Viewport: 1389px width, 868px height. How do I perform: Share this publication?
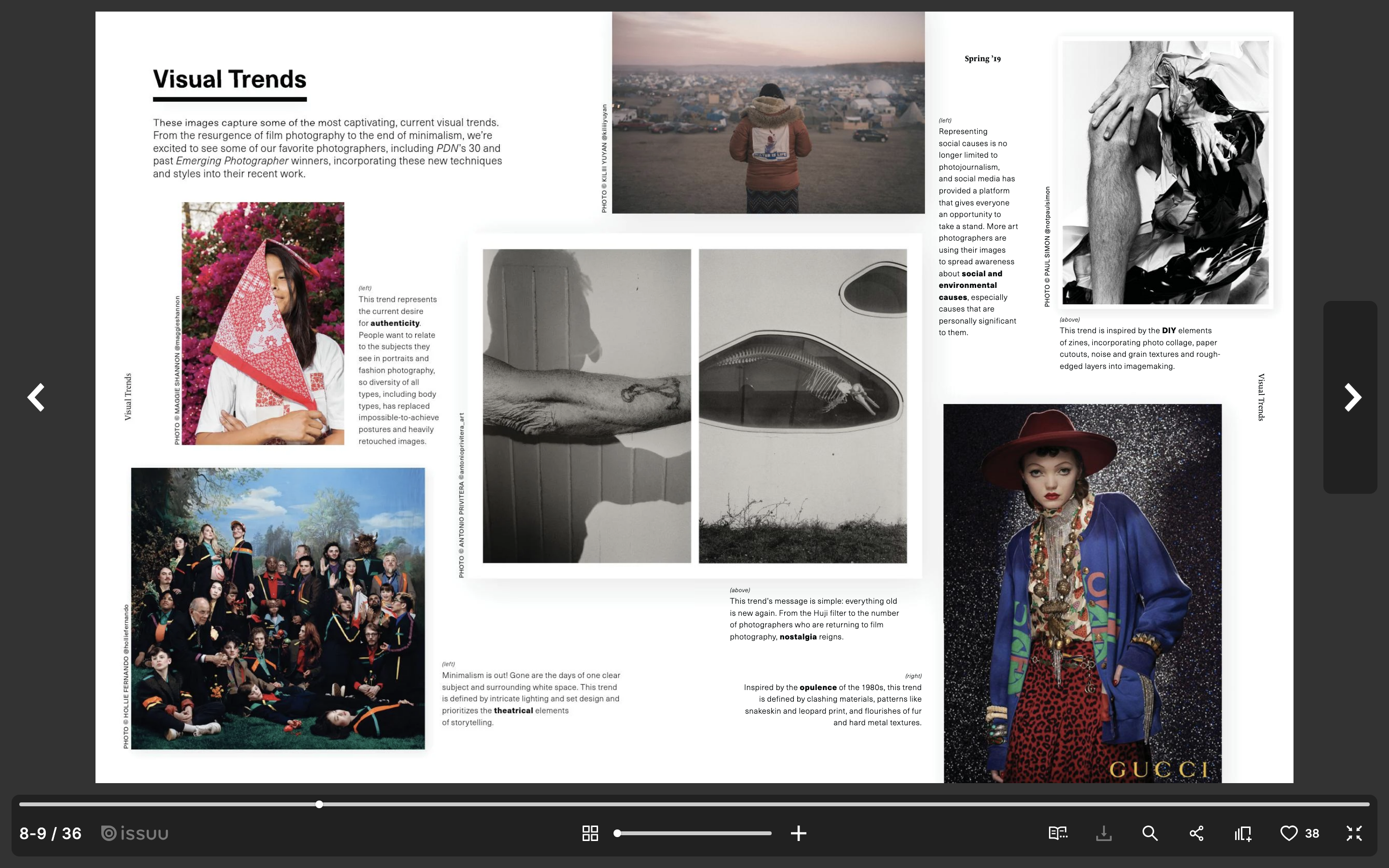click(1196, 833)
